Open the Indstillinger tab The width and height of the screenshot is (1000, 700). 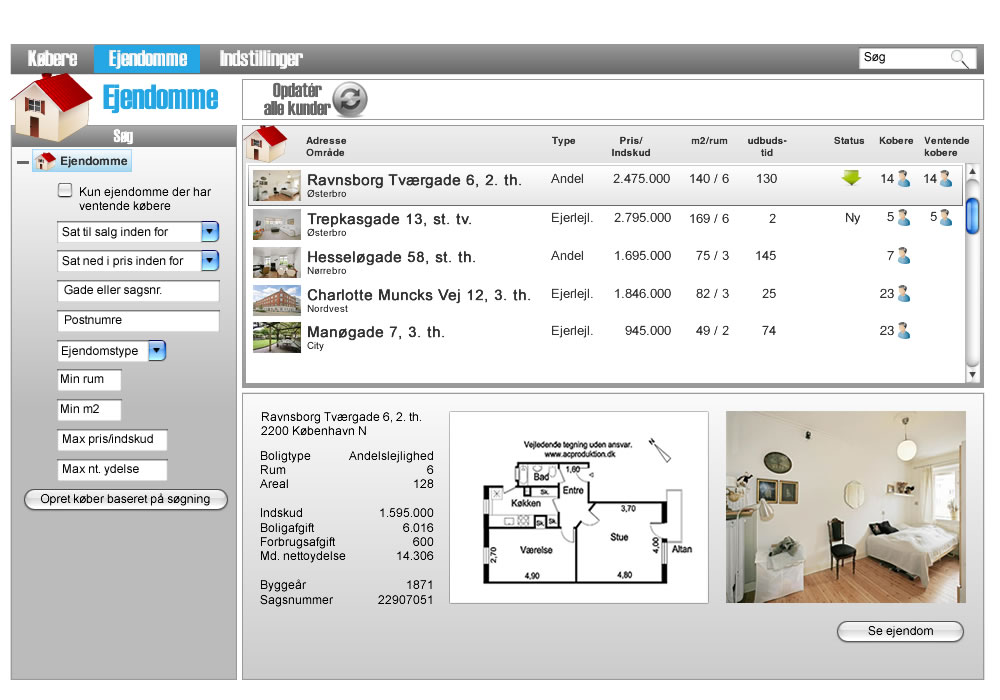click(261, 59)
